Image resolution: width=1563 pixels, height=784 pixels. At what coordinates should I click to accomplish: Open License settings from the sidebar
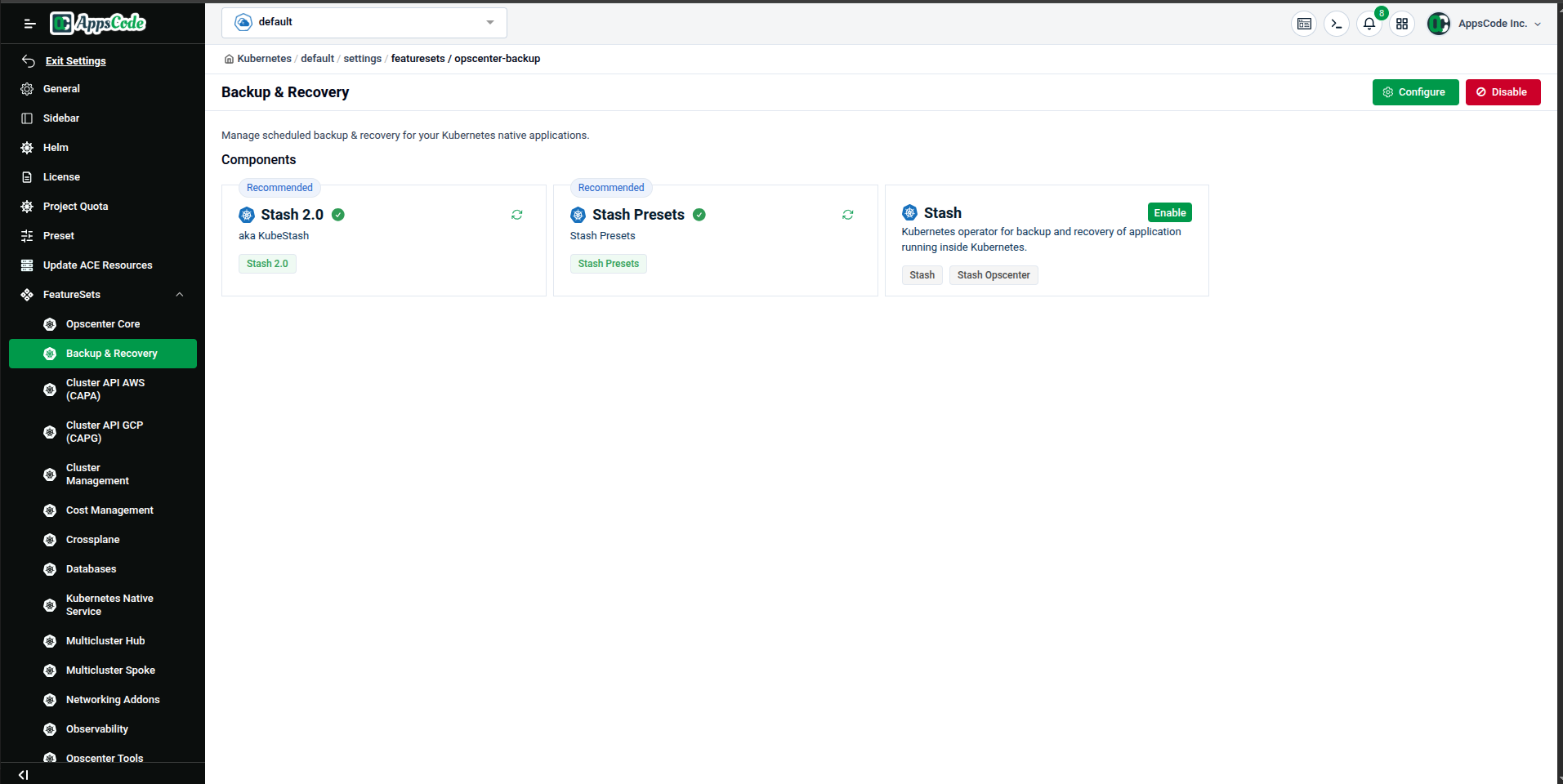point(60,176)
